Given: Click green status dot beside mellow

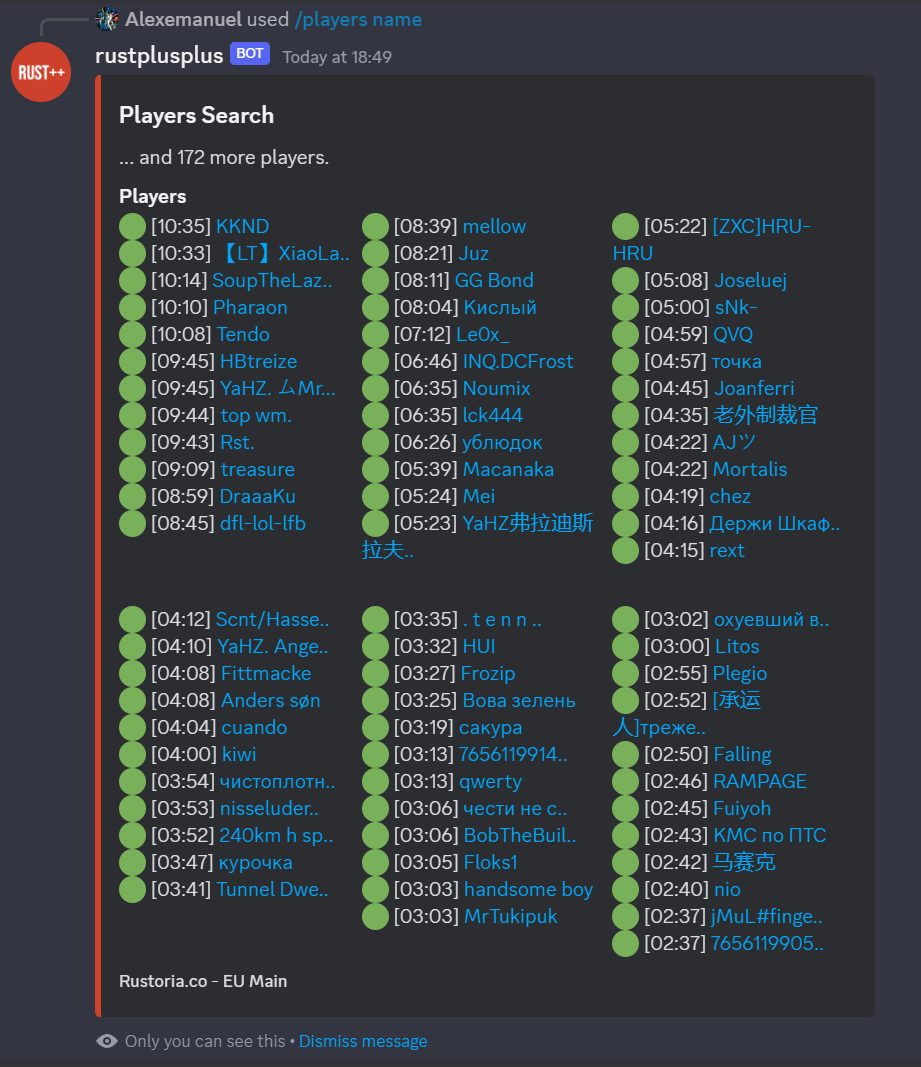Looking at the screenshot, I should pyautogui.click(x=375, y=227).
